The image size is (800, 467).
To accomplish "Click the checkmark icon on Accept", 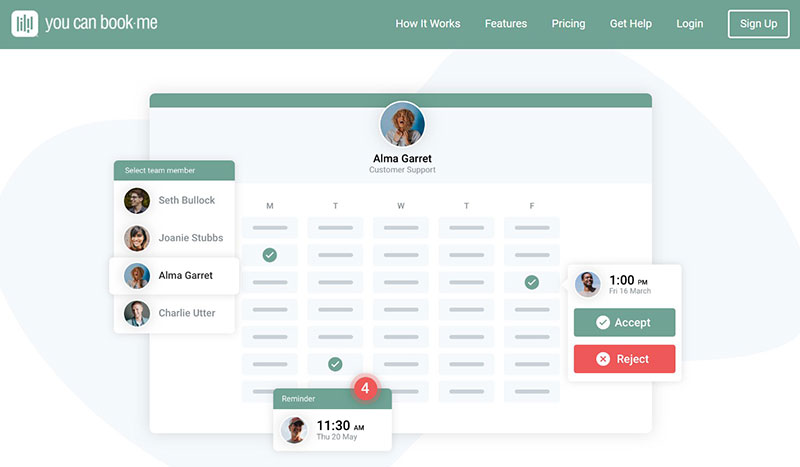I will click(x=603, y=322).
